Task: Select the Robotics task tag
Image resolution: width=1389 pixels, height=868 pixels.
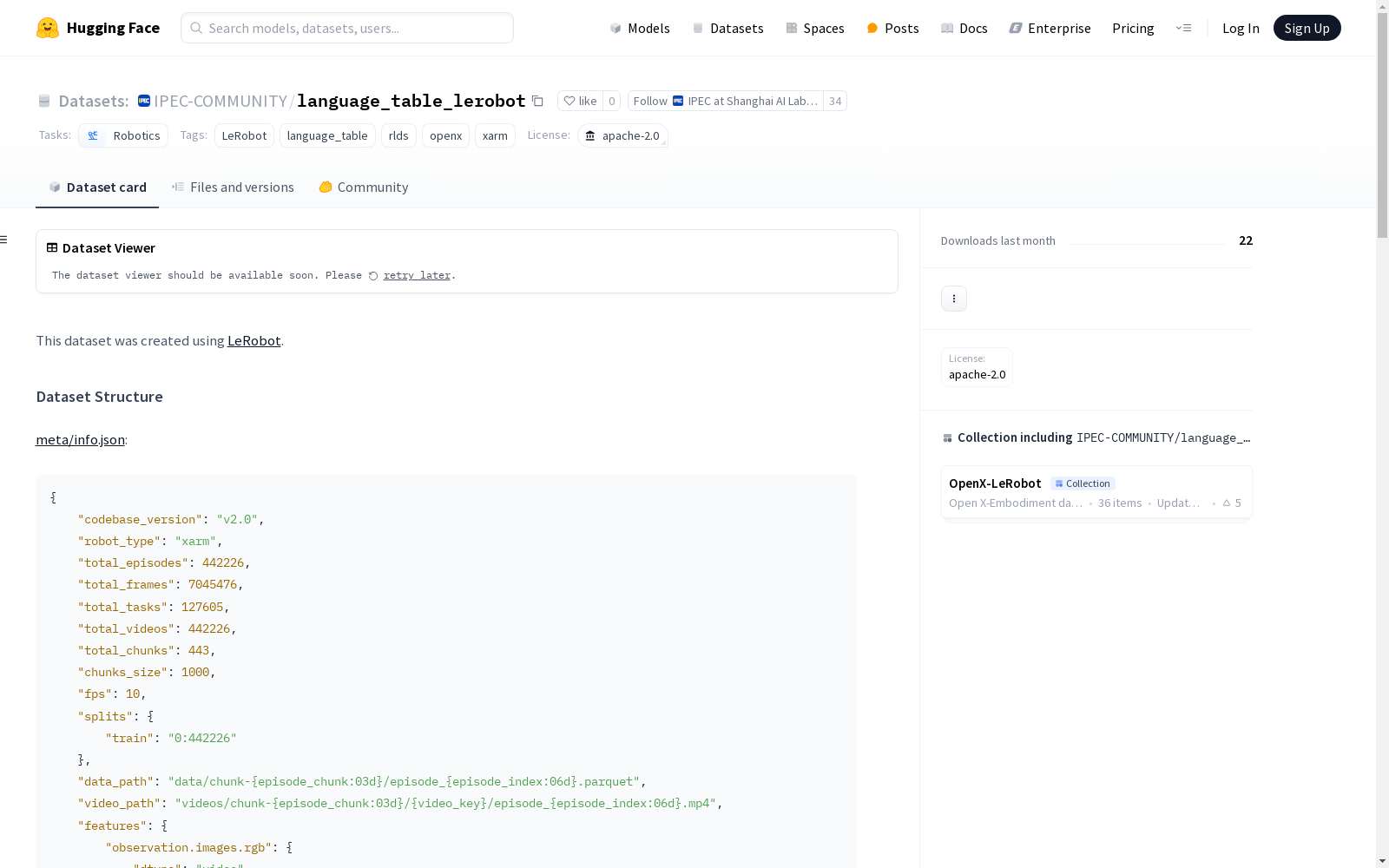Action: click(123, 135)
